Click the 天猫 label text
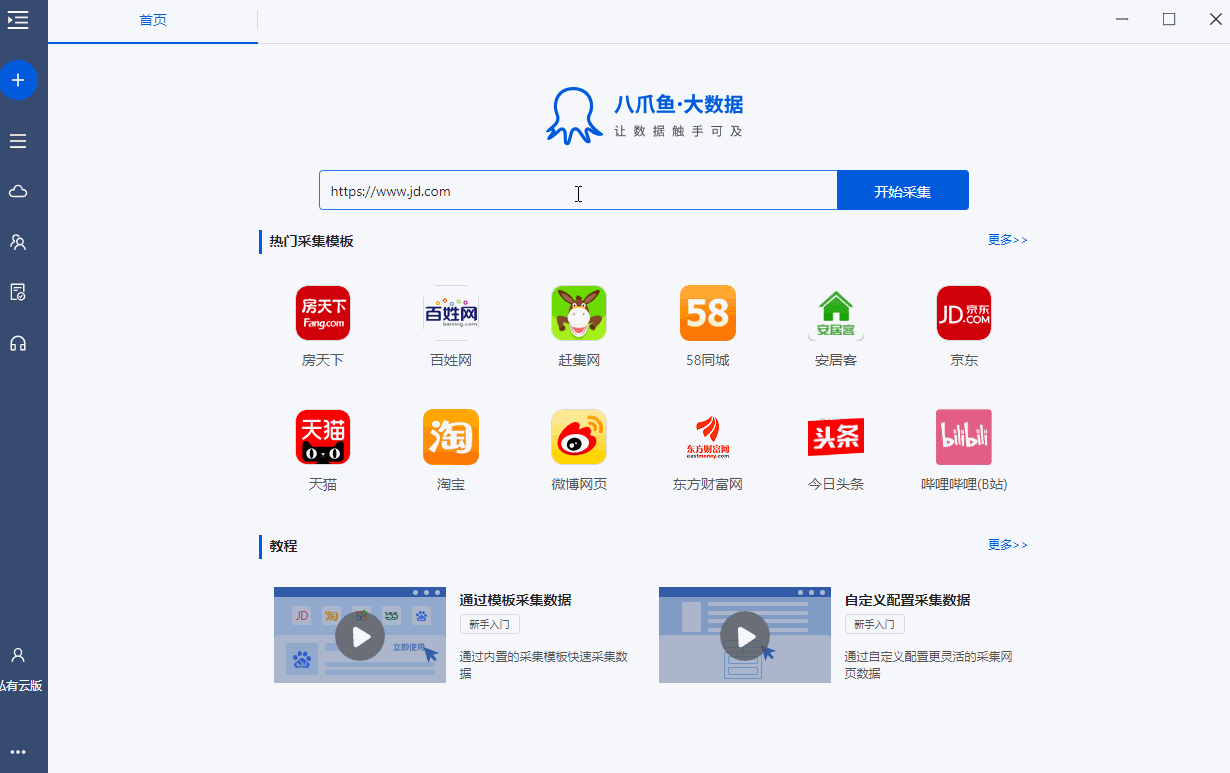 coord(323,484)
